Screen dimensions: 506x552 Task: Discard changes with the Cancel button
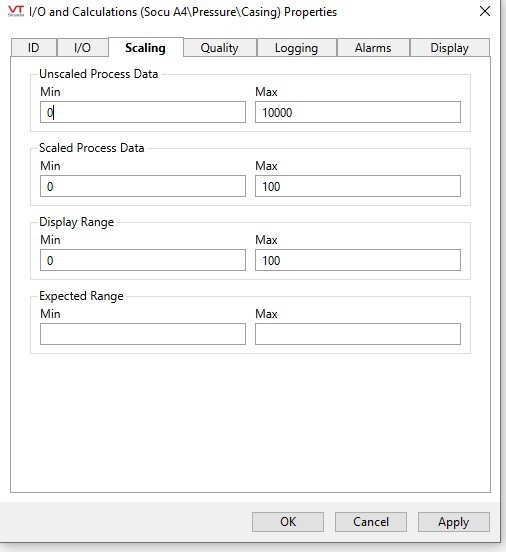[371, 522]
